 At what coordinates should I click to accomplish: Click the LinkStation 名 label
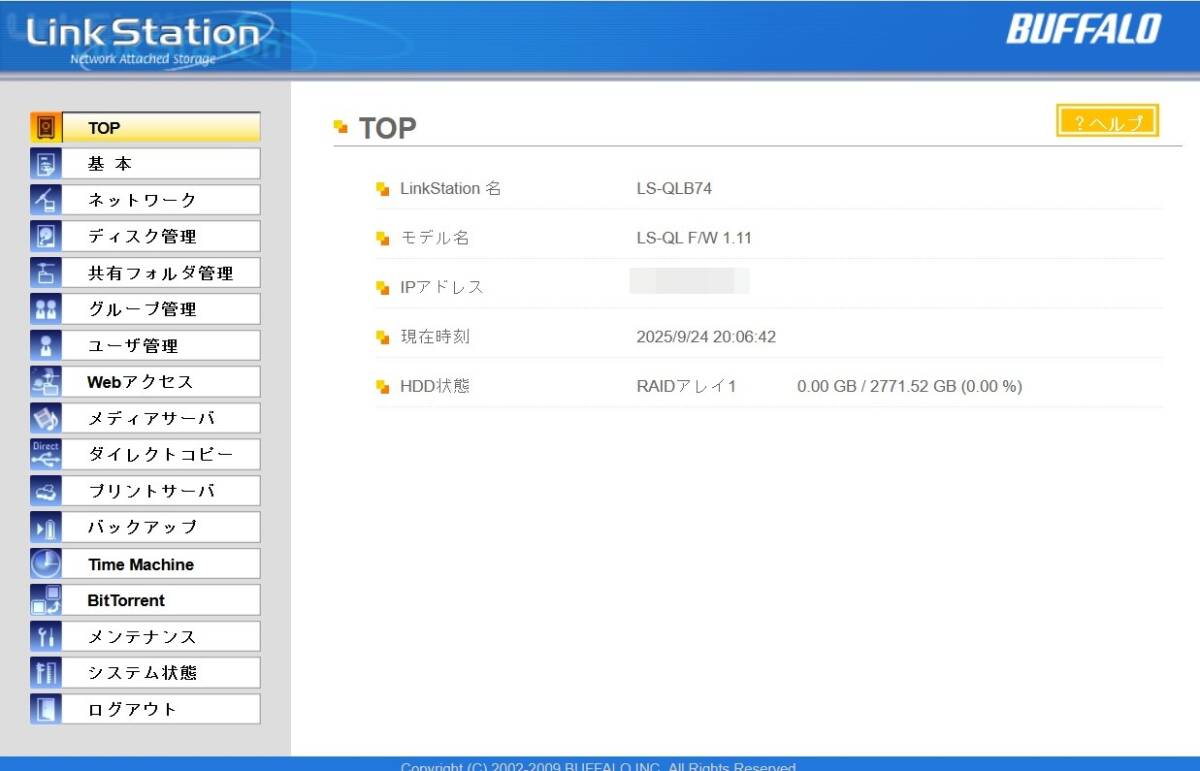coord(451,188)
